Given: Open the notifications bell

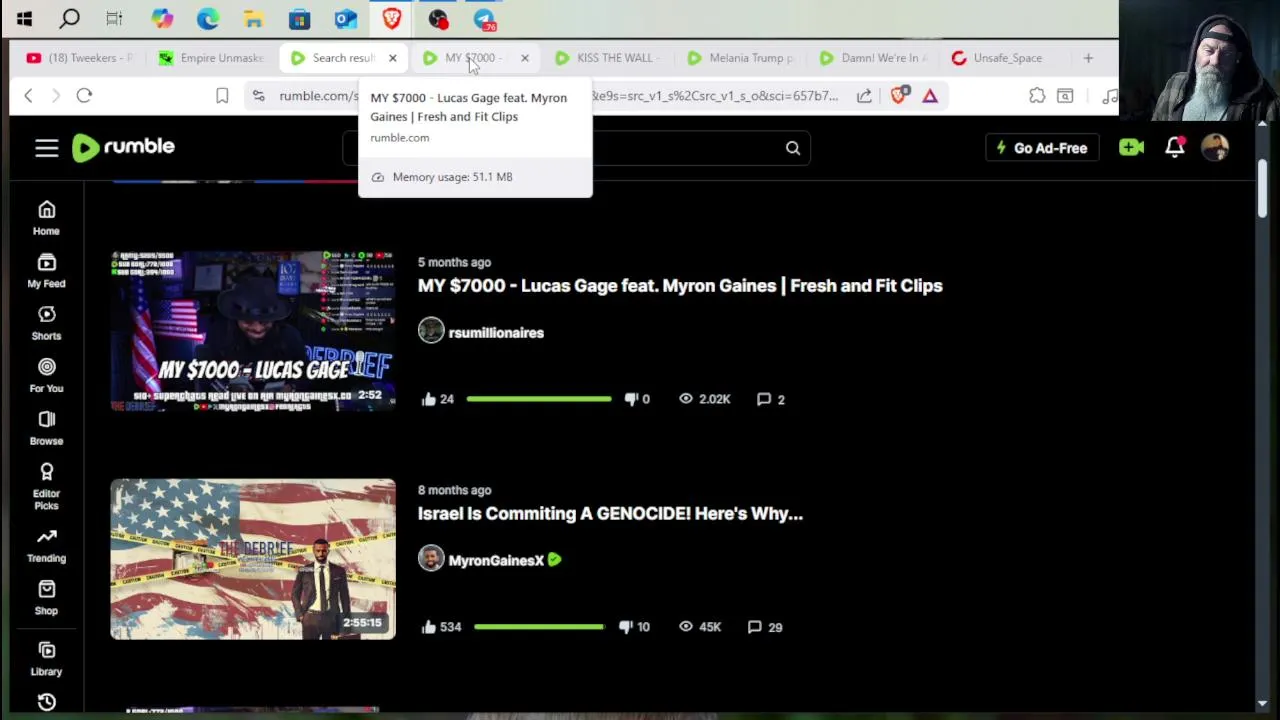Looking at the screenshot, I should (1175, 148).
